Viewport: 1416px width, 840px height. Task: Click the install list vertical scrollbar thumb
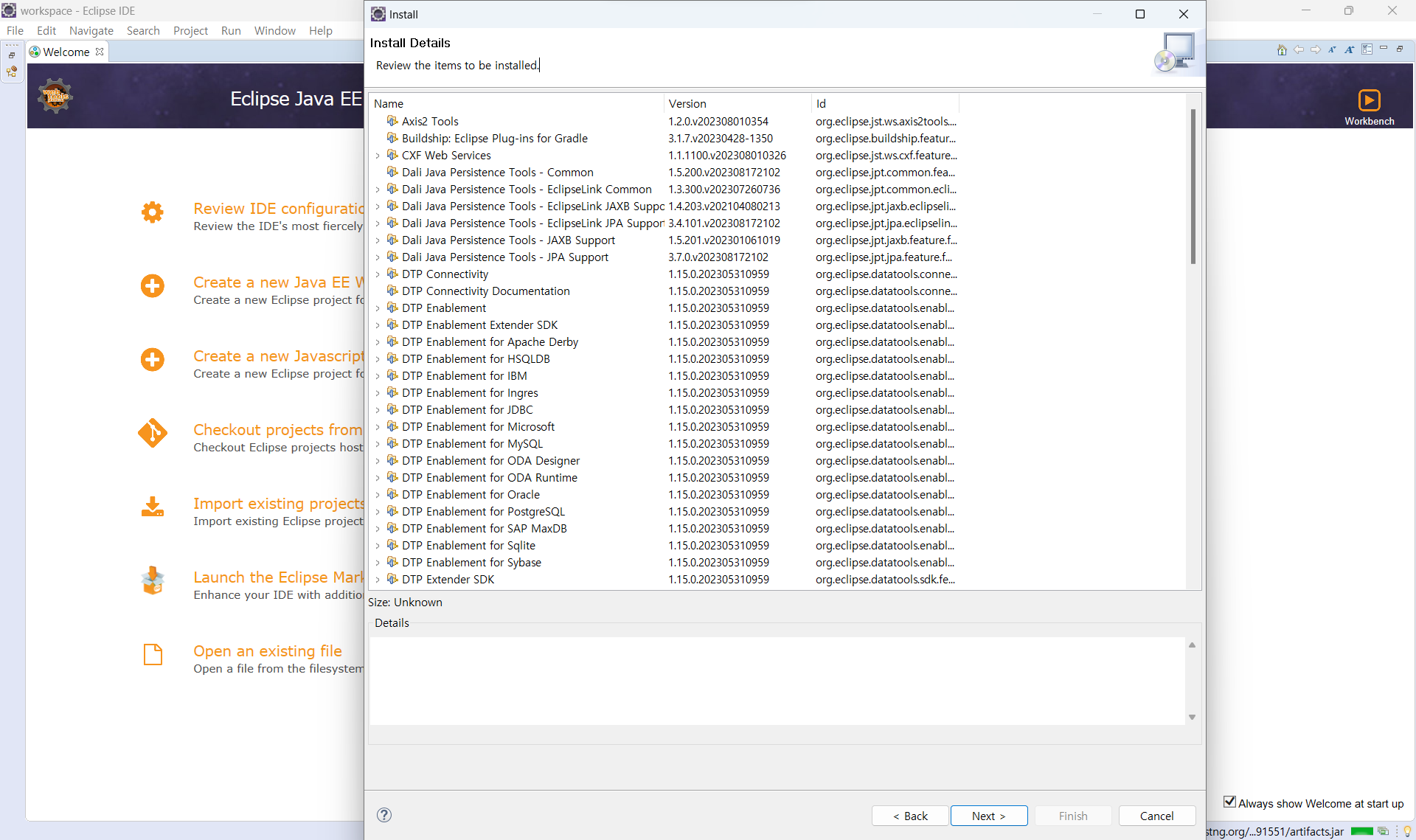(x=1193, y=186)
